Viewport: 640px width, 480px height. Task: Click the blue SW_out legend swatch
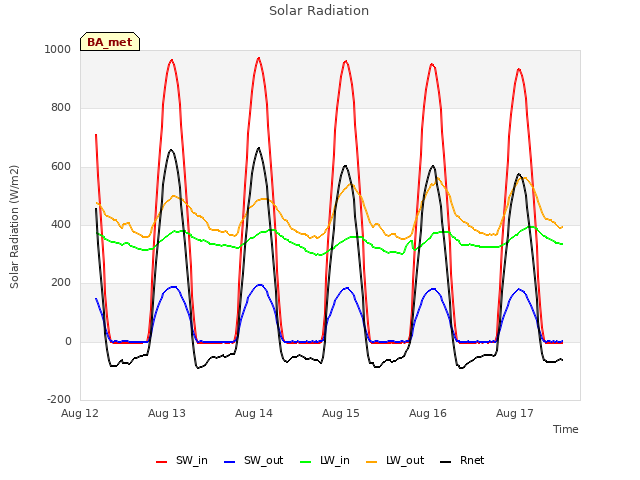tap(230, 462)
